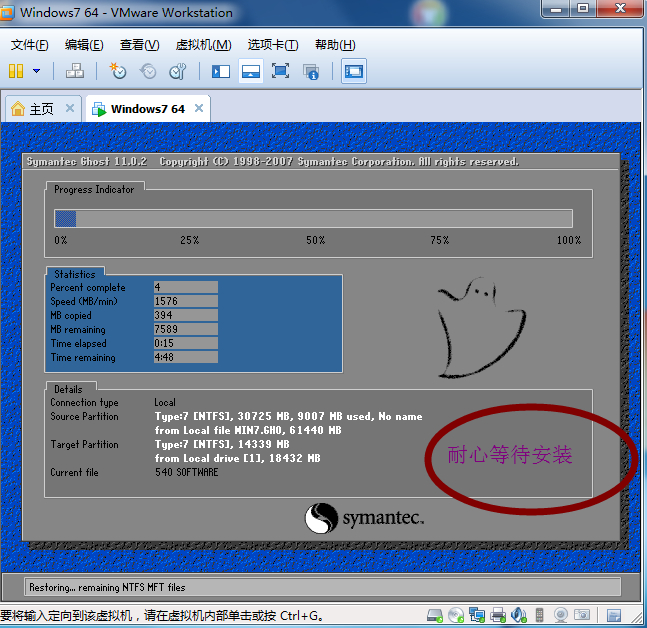Click the home icon on 主页 tab

(18, 109)
